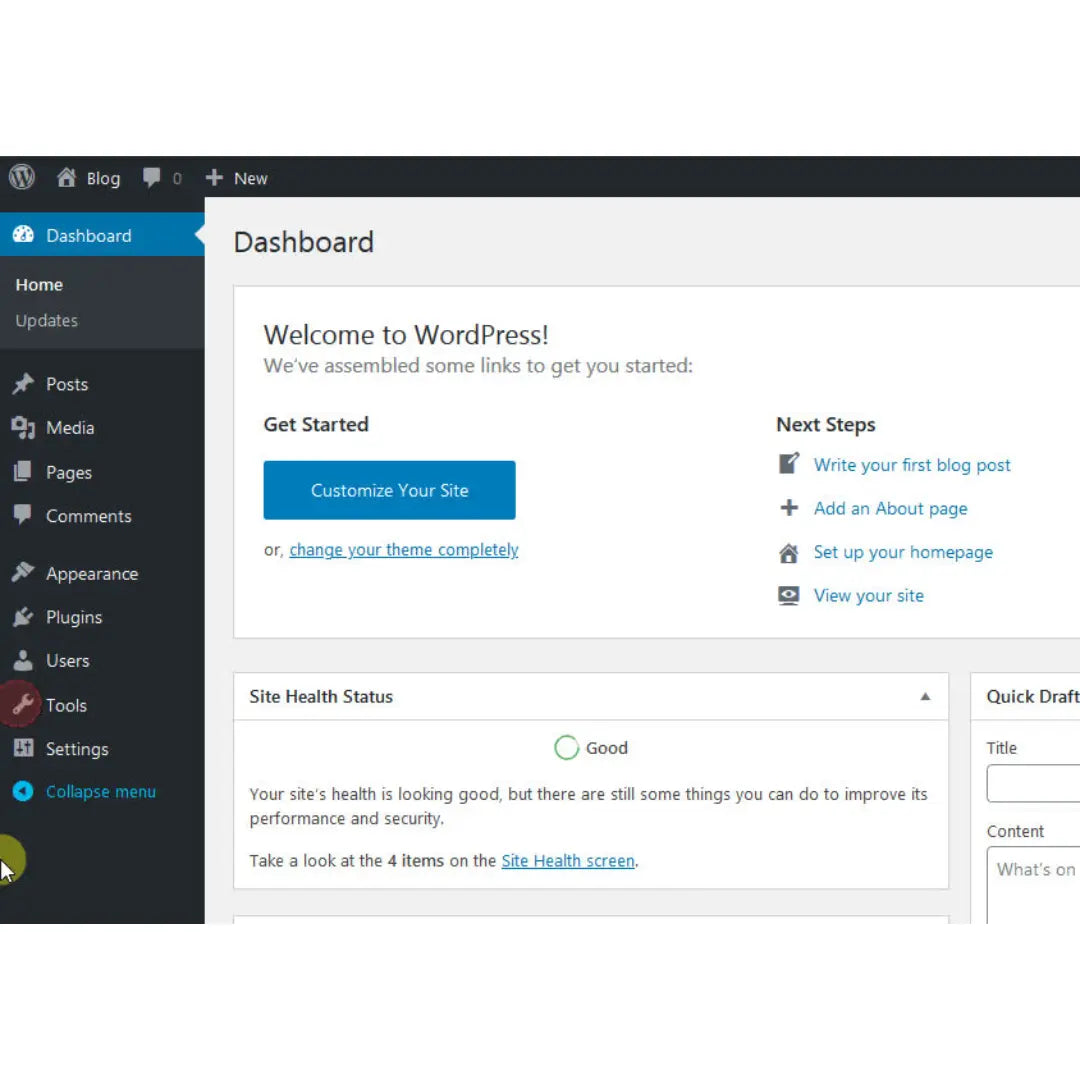Open Updates under Dashboard
This screenshot has width=1080, height=1080.
coord(46,321)
